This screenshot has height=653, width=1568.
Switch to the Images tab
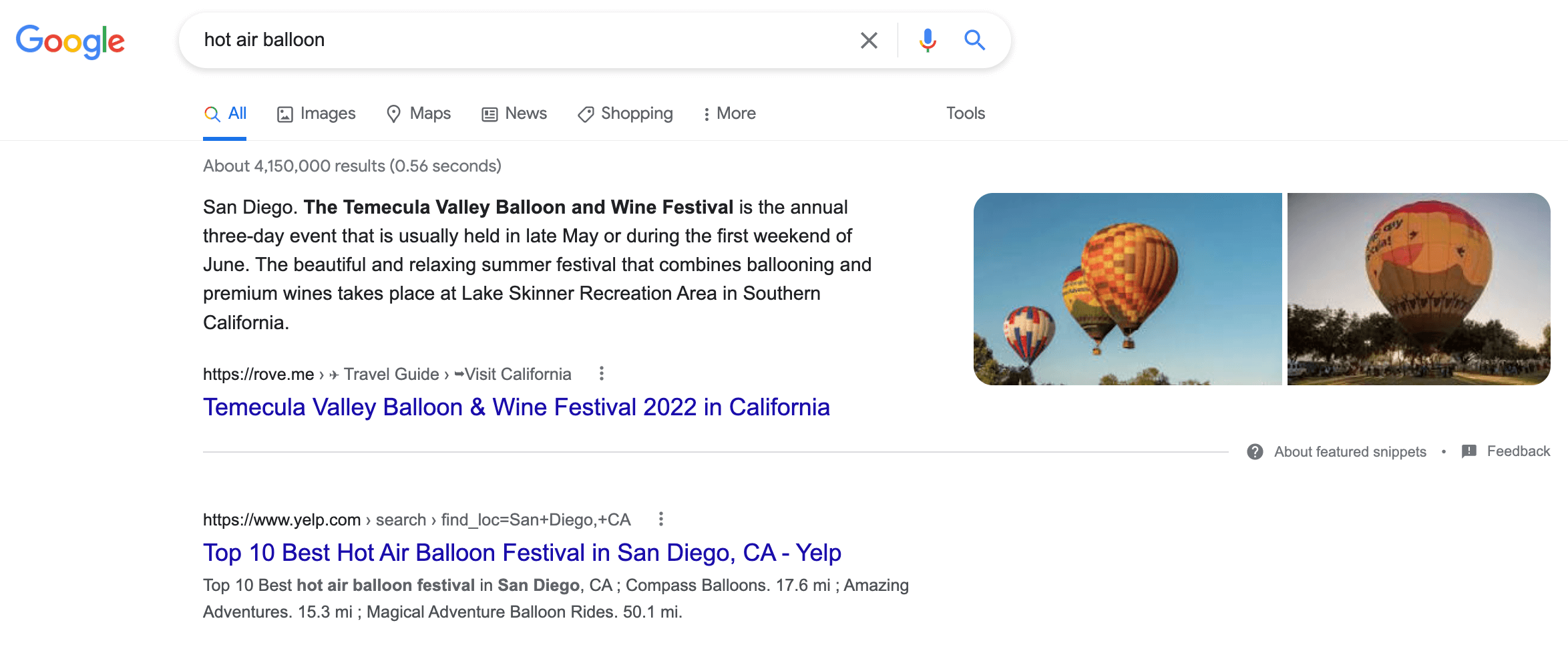point(317,114)
